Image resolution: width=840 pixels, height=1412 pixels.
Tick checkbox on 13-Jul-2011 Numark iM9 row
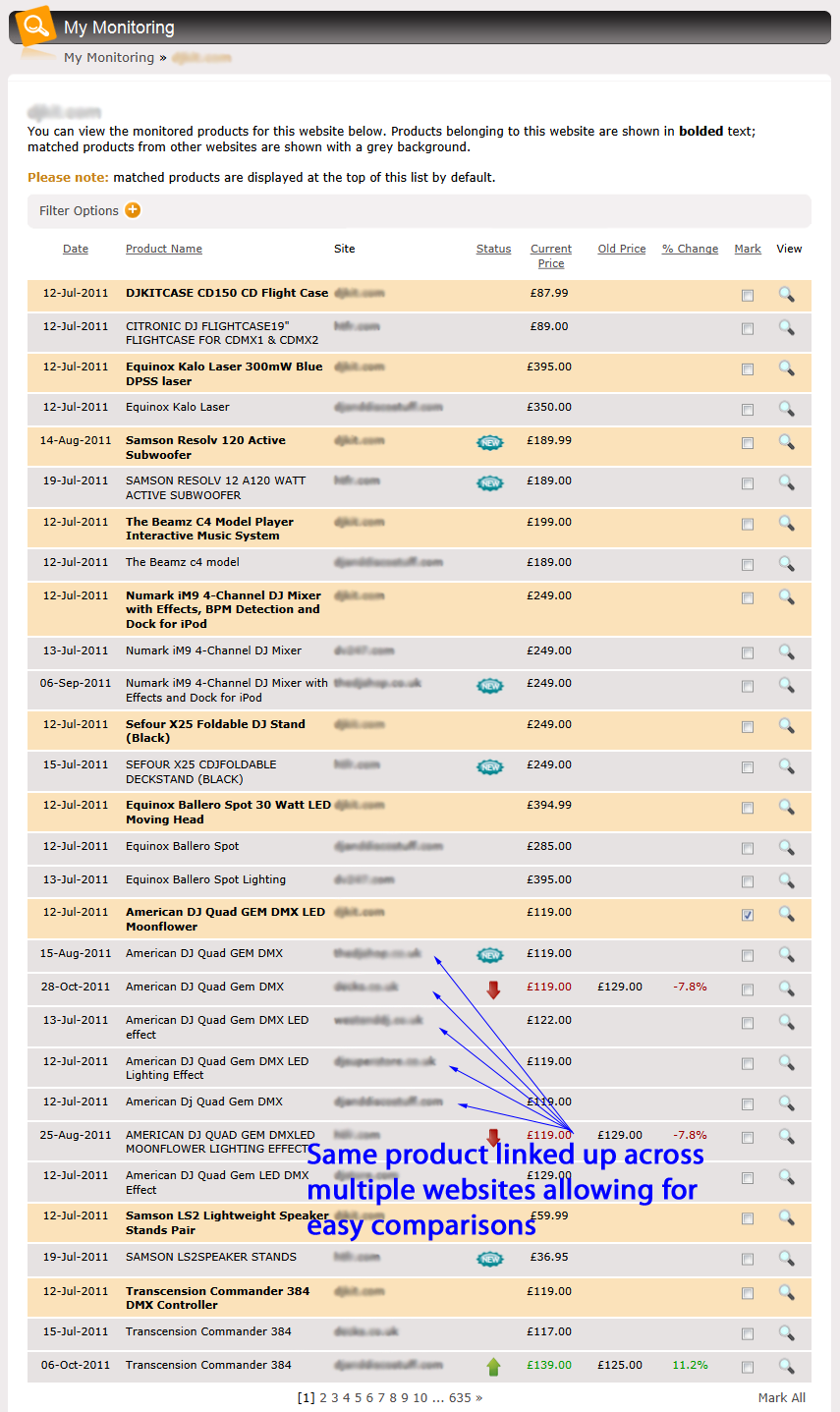click(748, 653)
